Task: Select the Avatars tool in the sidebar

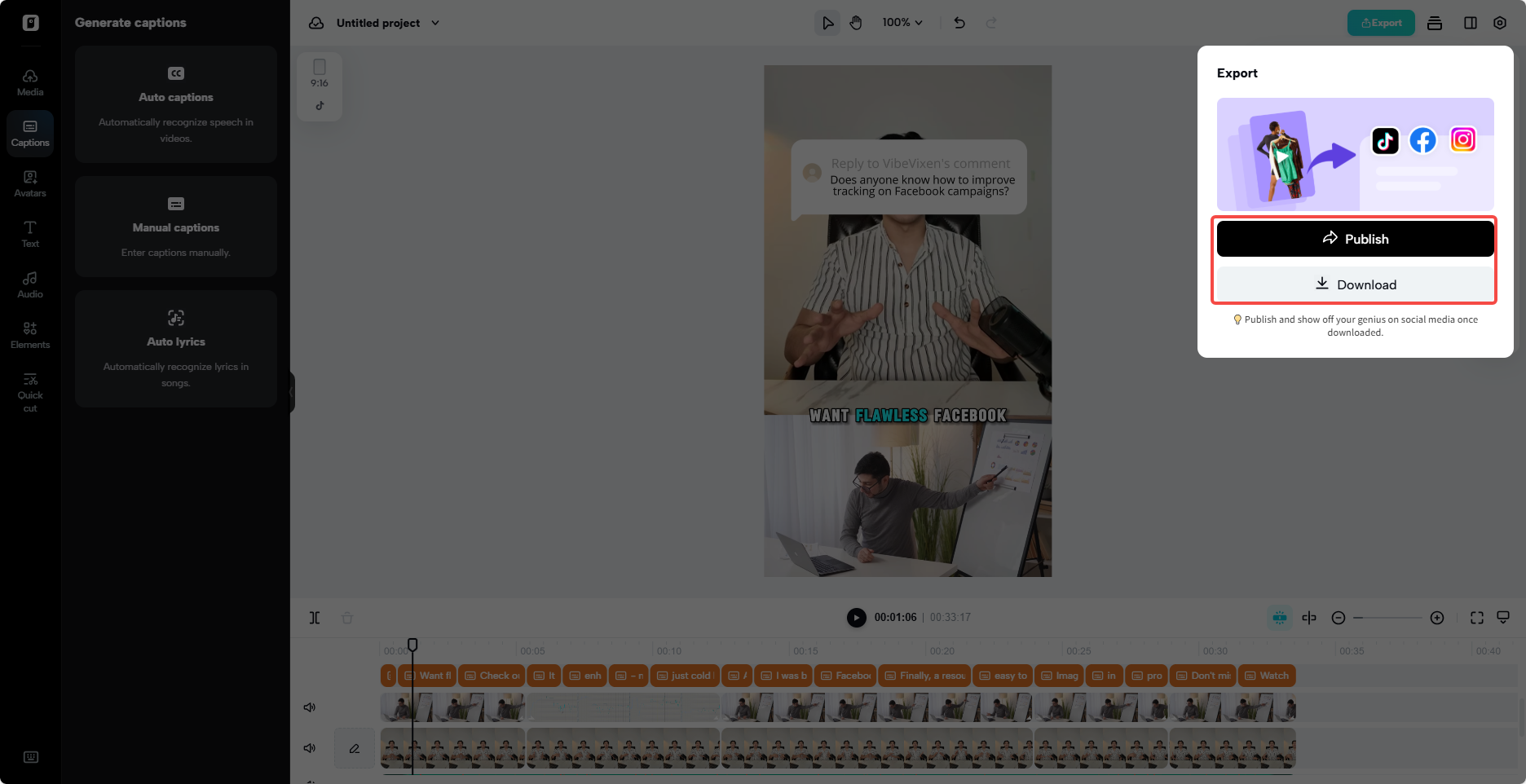Action: 30,183
